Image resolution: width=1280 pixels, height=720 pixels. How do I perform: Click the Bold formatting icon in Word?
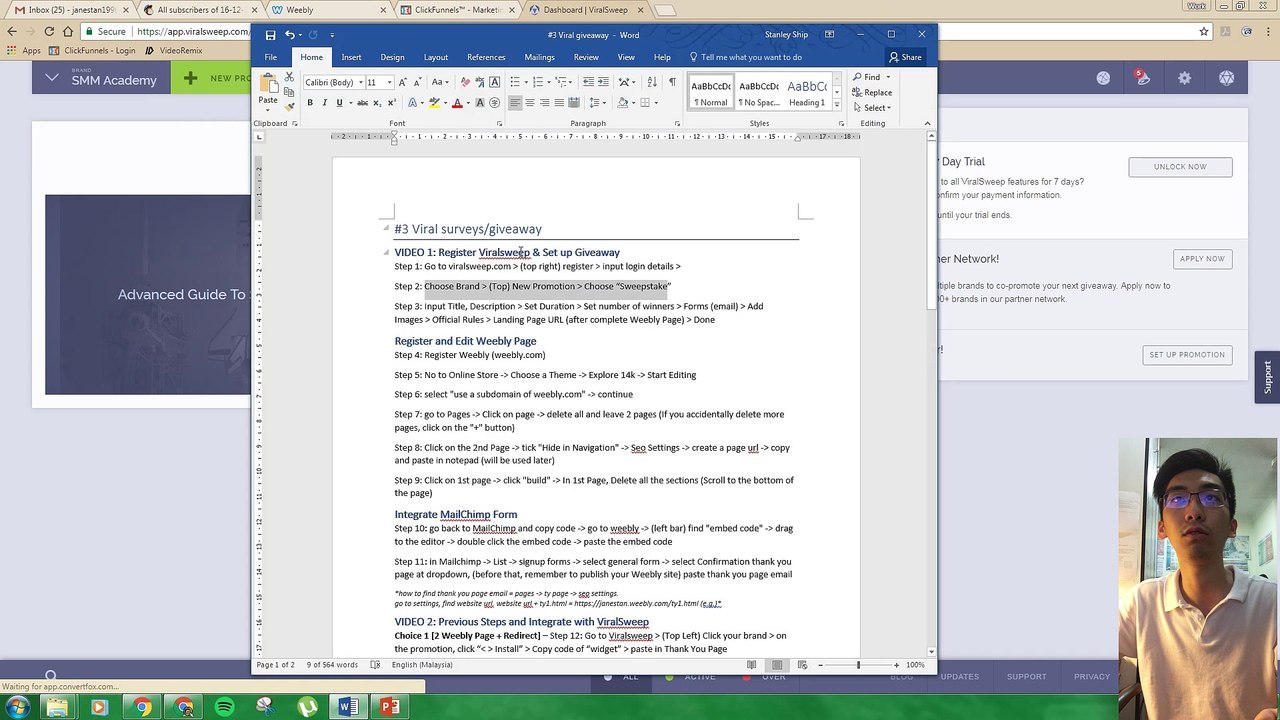point(310,103)
